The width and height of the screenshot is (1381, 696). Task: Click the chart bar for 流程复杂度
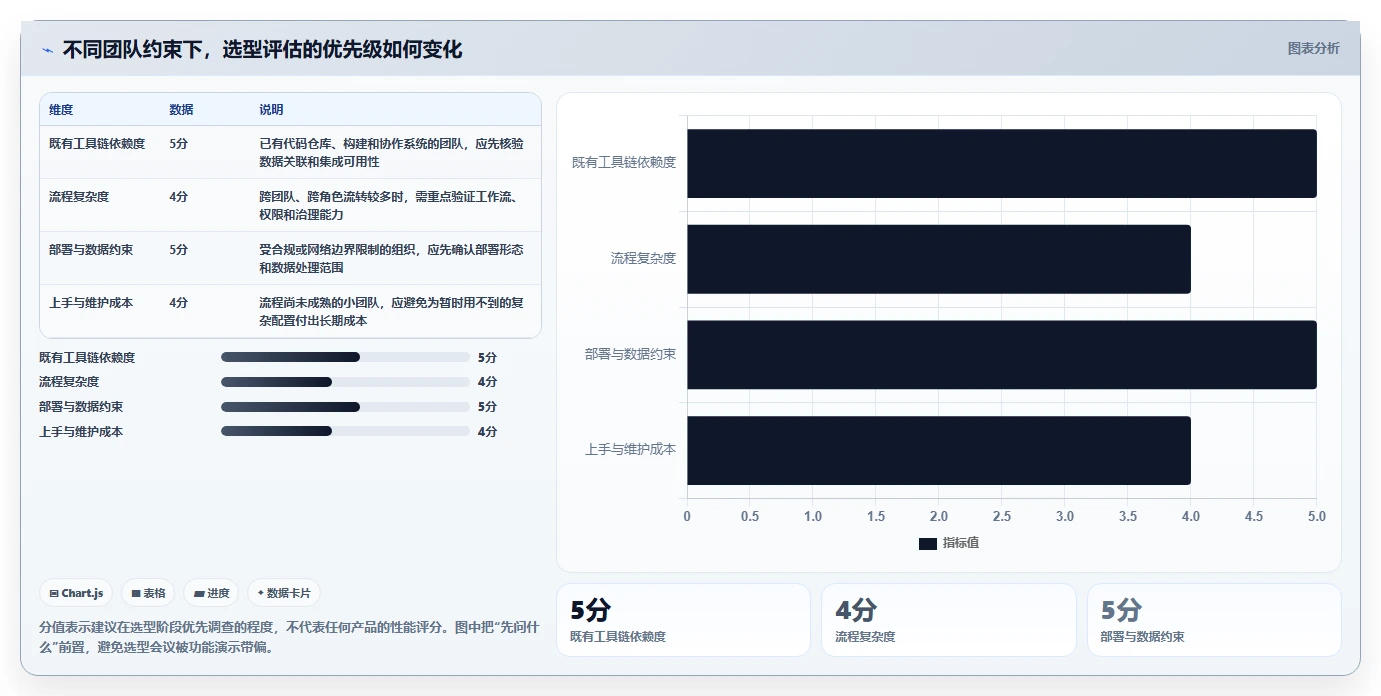tap(938, 259)
